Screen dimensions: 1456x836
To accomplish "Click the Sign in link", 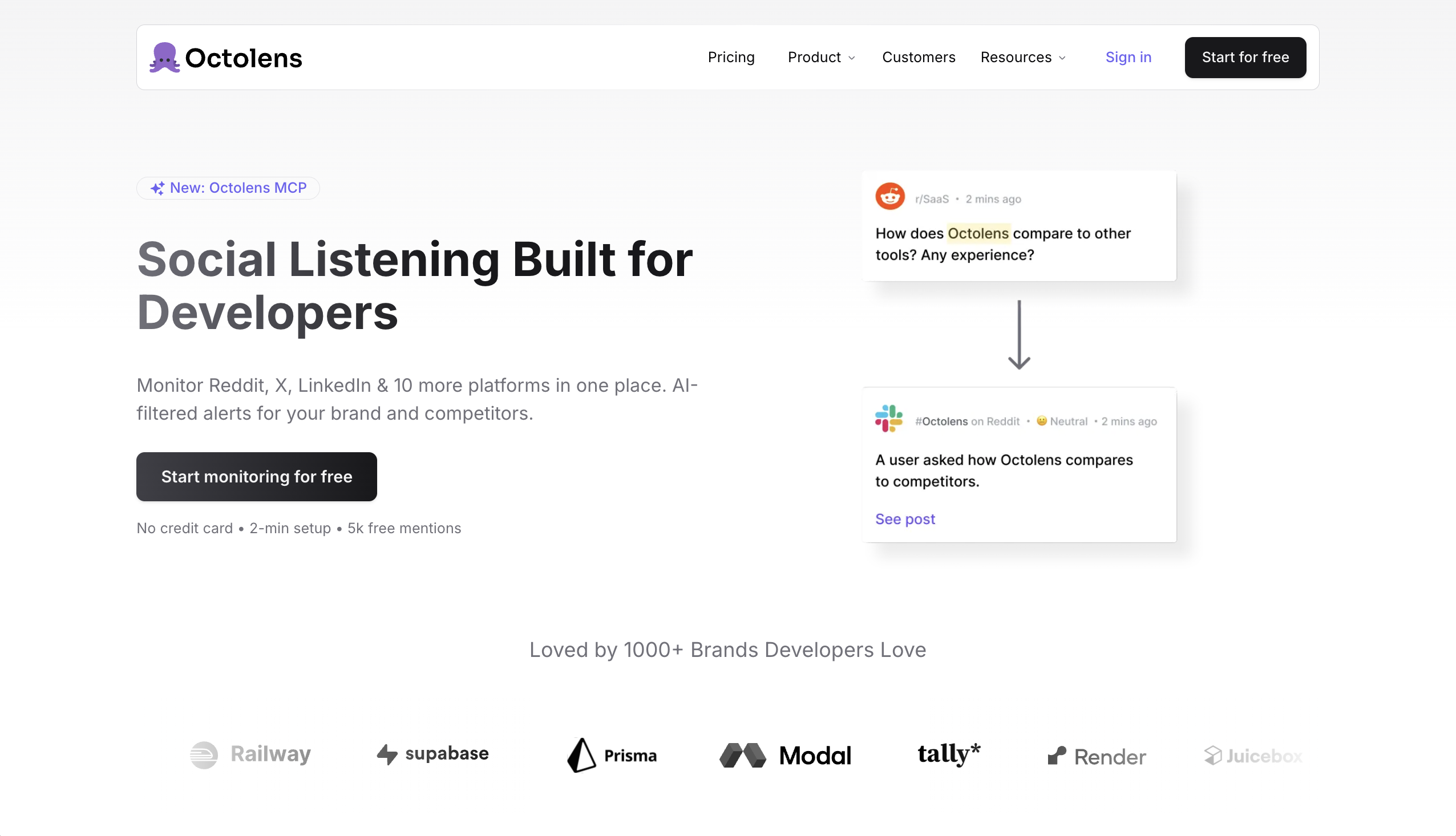I will click(x=1128, y=57).
